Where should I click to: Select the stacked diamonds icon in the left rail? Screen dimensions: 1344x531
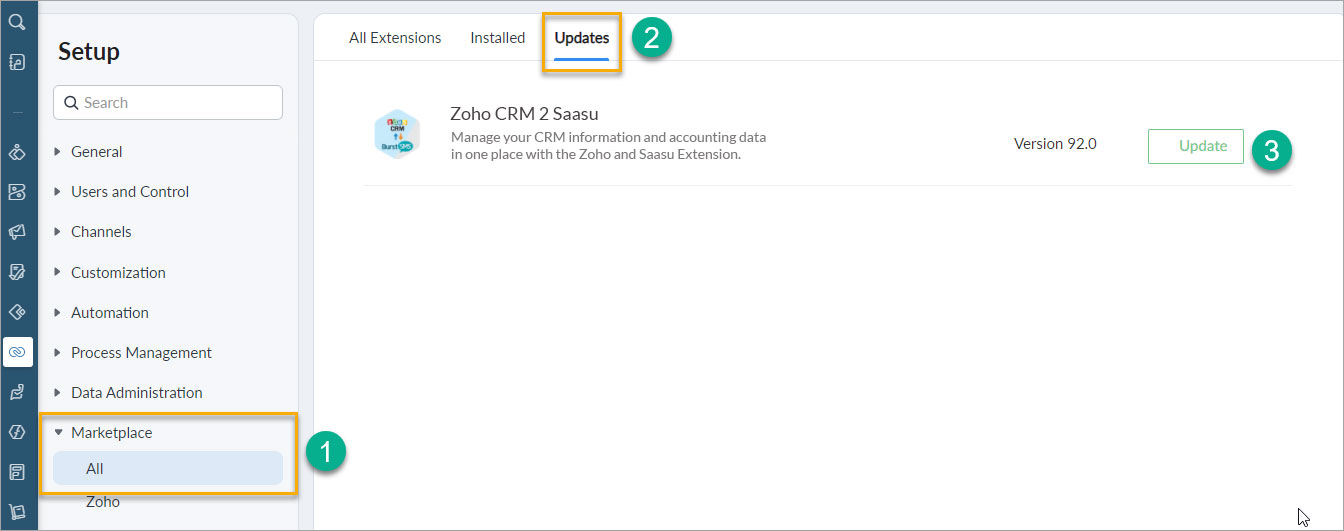(17, 152)
